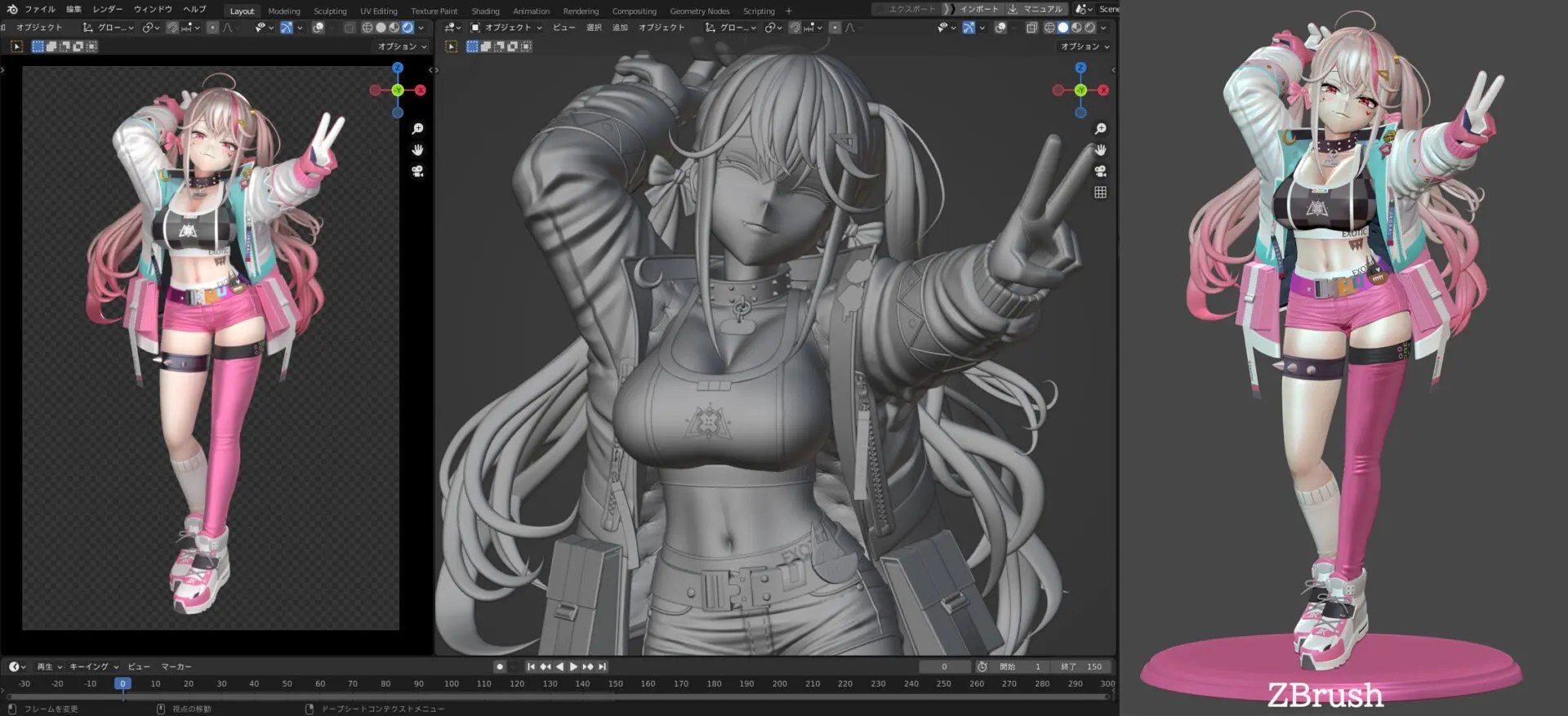Toggle camera view icon in left viewport
The width and height of the screenshot is (1568, 716).
417,171
